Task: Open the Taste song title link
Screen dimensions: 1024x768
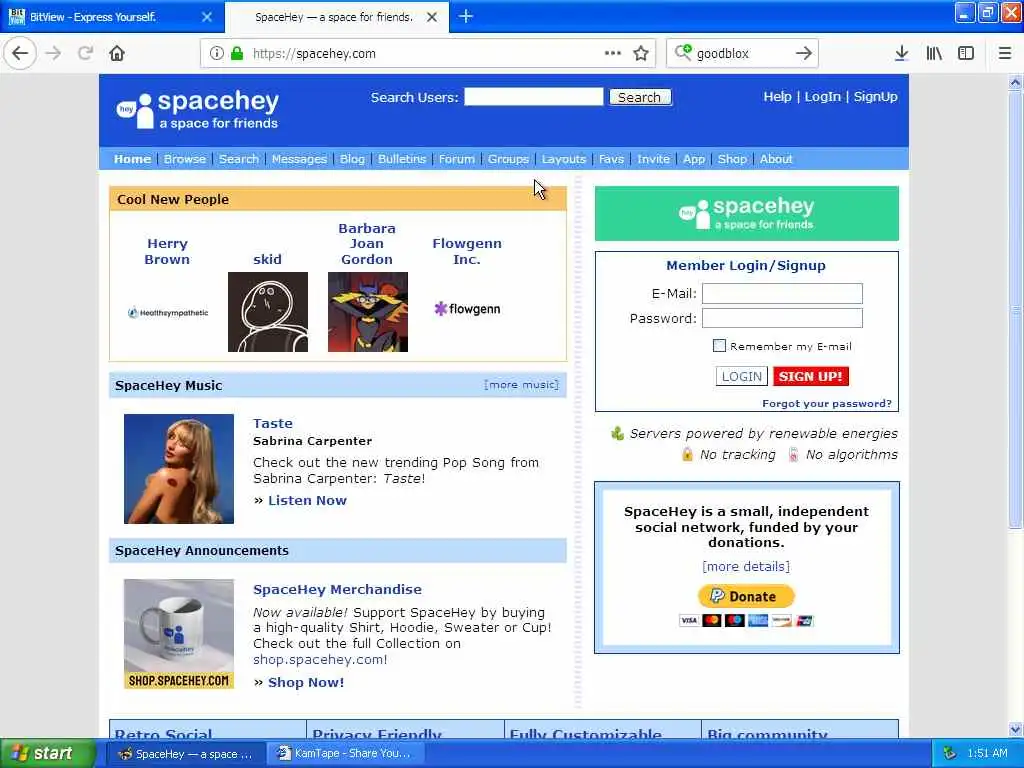Action: [x=272, y=423]
